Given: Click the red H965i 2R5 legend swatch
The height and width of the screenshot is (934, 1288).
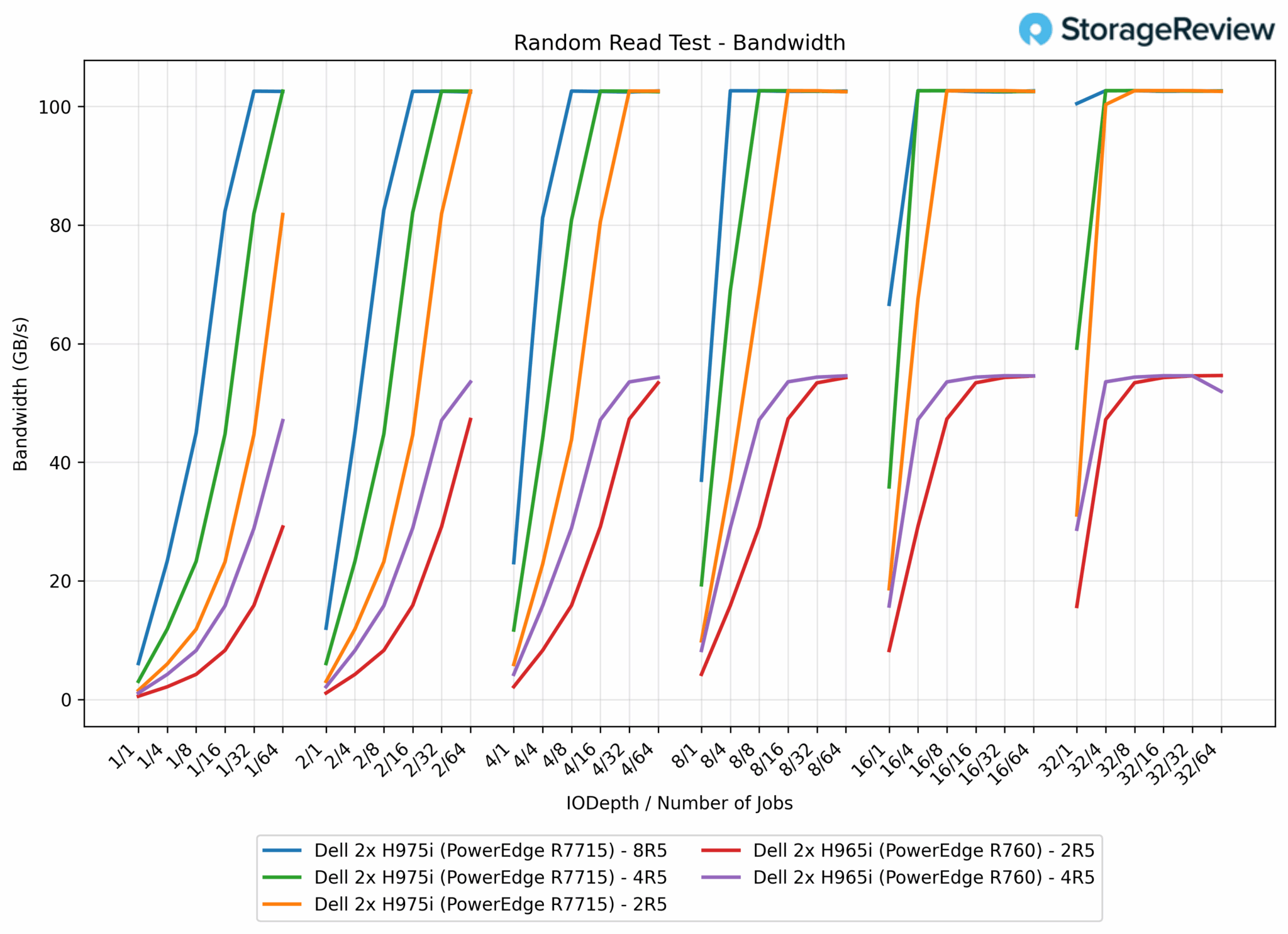Looking at the screenshot, I should coord(721,850).
